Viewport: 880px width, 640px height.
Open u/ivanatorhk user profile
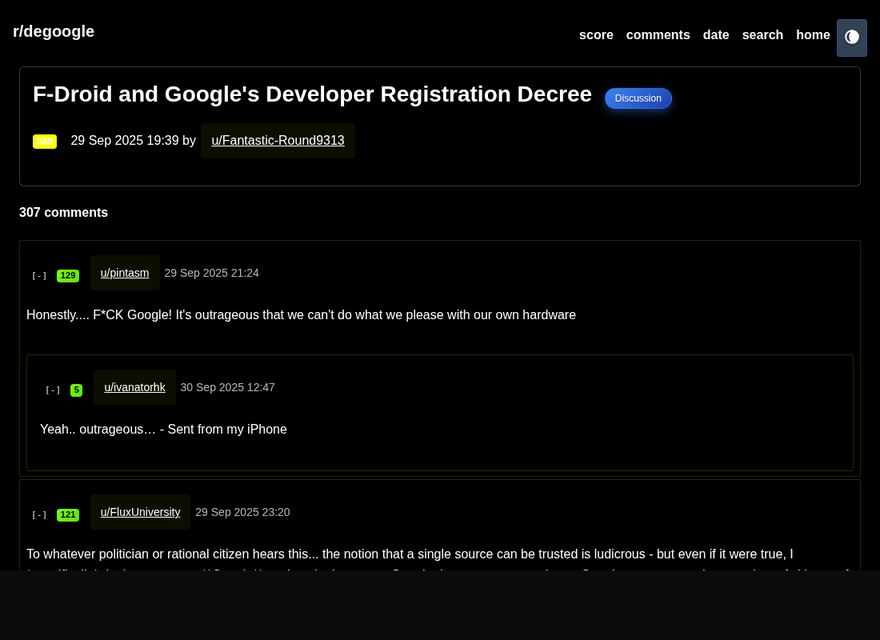click(x=135, y=387)
